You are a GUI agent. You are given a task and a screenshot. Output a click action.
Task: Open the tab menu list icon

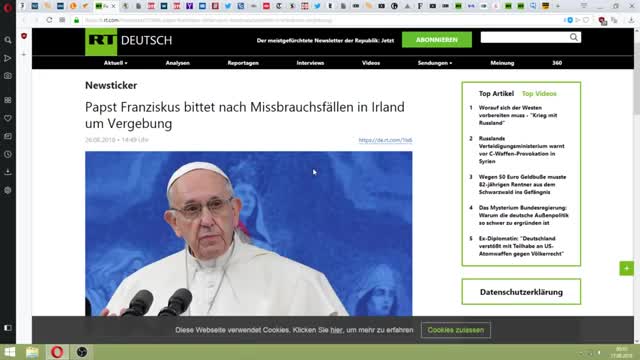coord(584,6)
